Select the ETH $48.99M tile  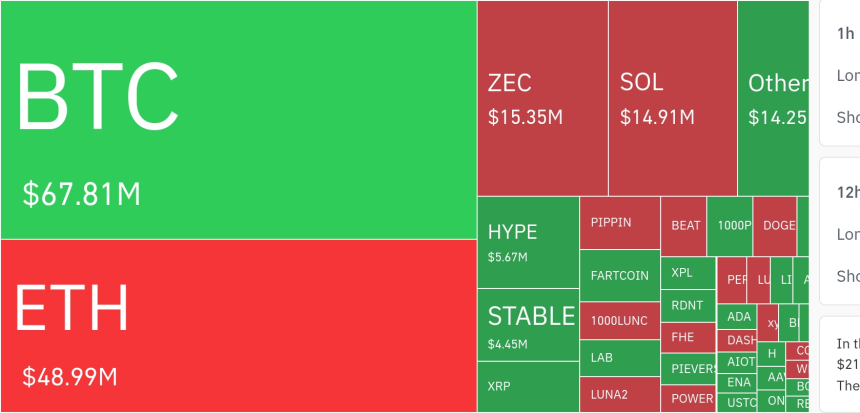pos(238,326)
